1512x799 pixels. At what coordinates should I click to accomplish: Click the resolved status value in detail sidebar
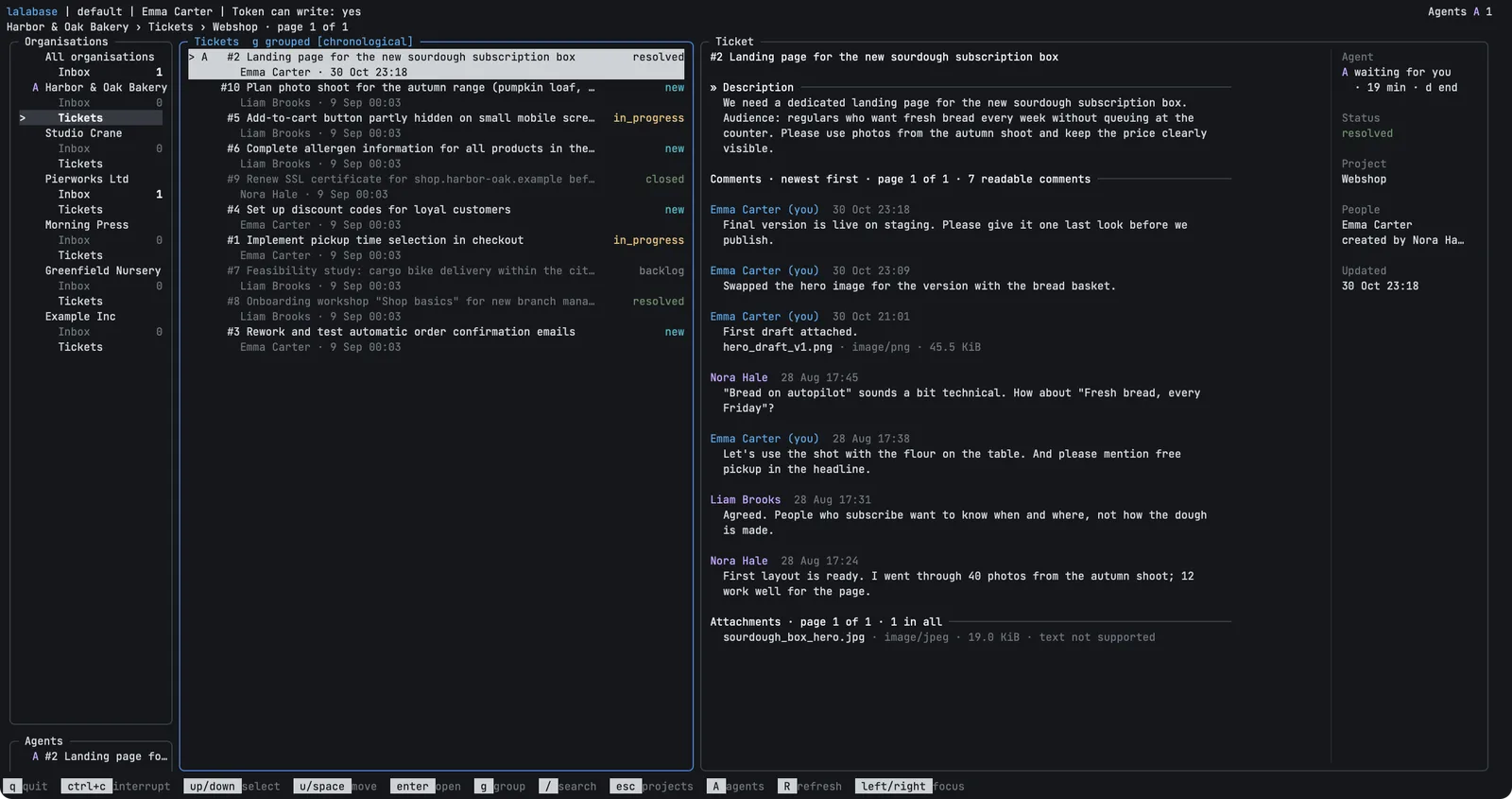pyautogui.click(x=1366, y=133)
